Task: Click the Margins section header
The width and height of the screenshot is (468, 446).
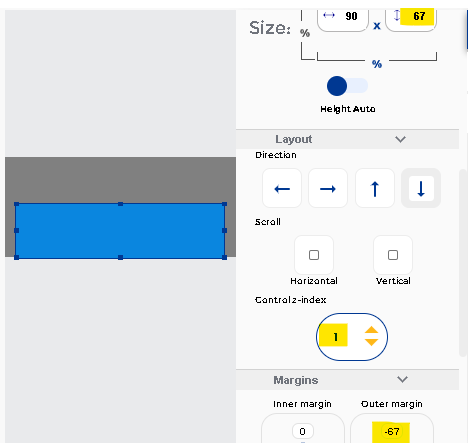Action: [x=347, y=380]
